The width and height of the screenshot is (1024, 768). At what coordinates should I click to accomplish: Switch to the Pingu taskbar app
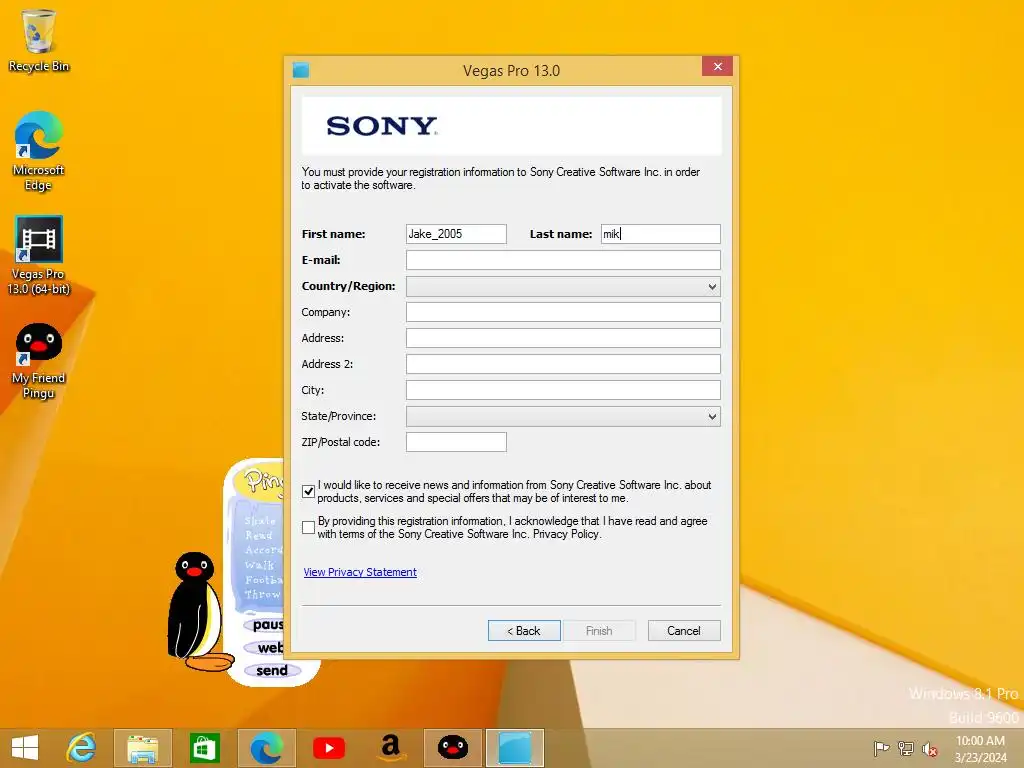453,748
